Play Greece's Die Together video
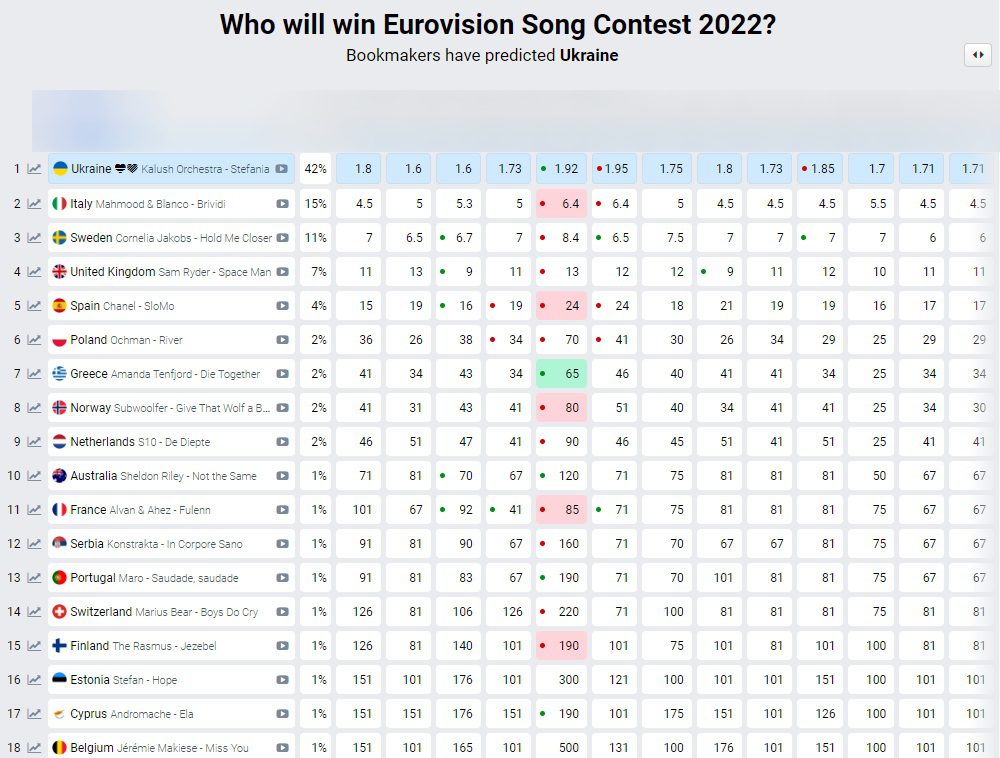 282,374
